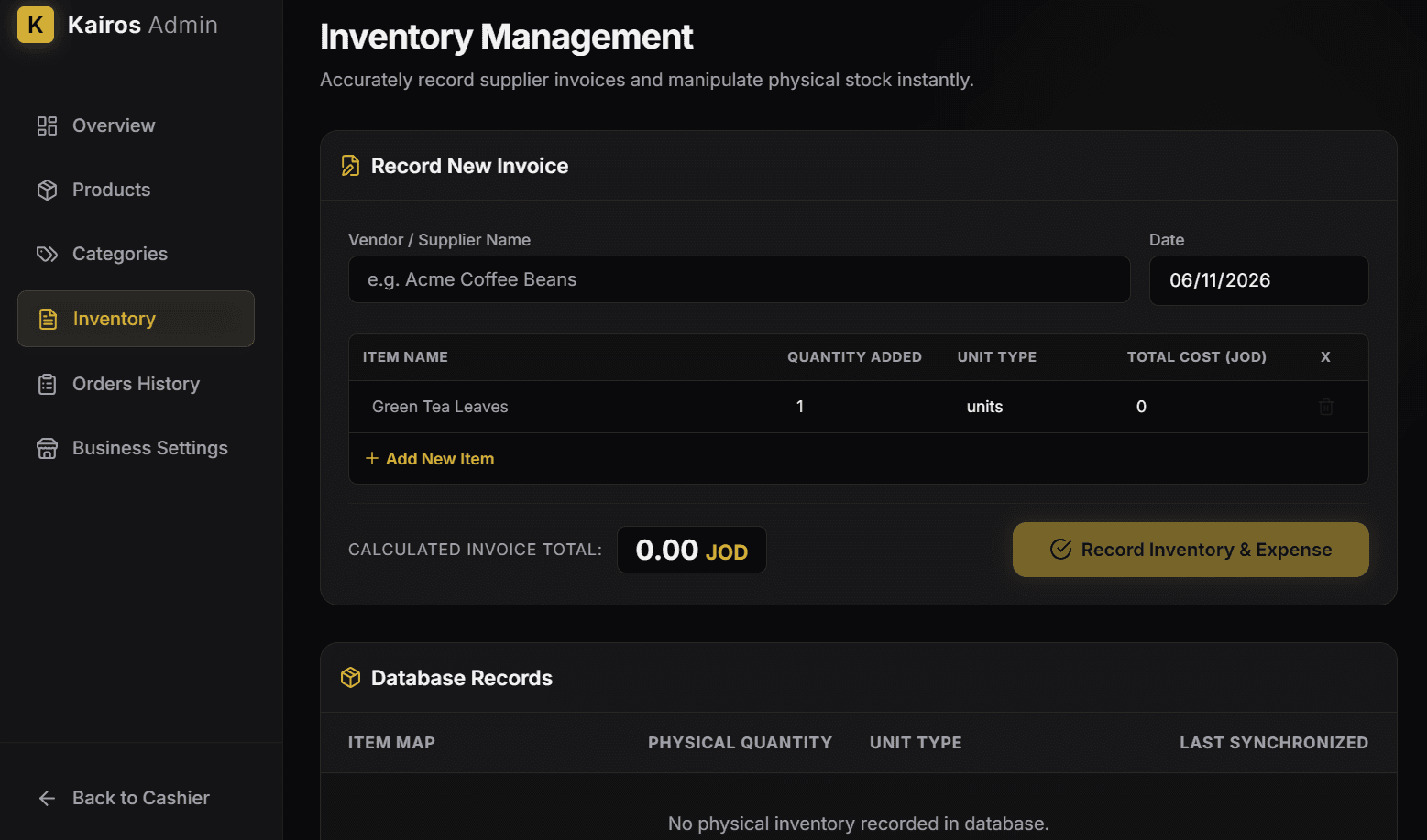This screenshot has width=1427, height=840.
Task: Click the page subtitle about supplier invoices
Action: pyautogui.click(x=646, y=80)
